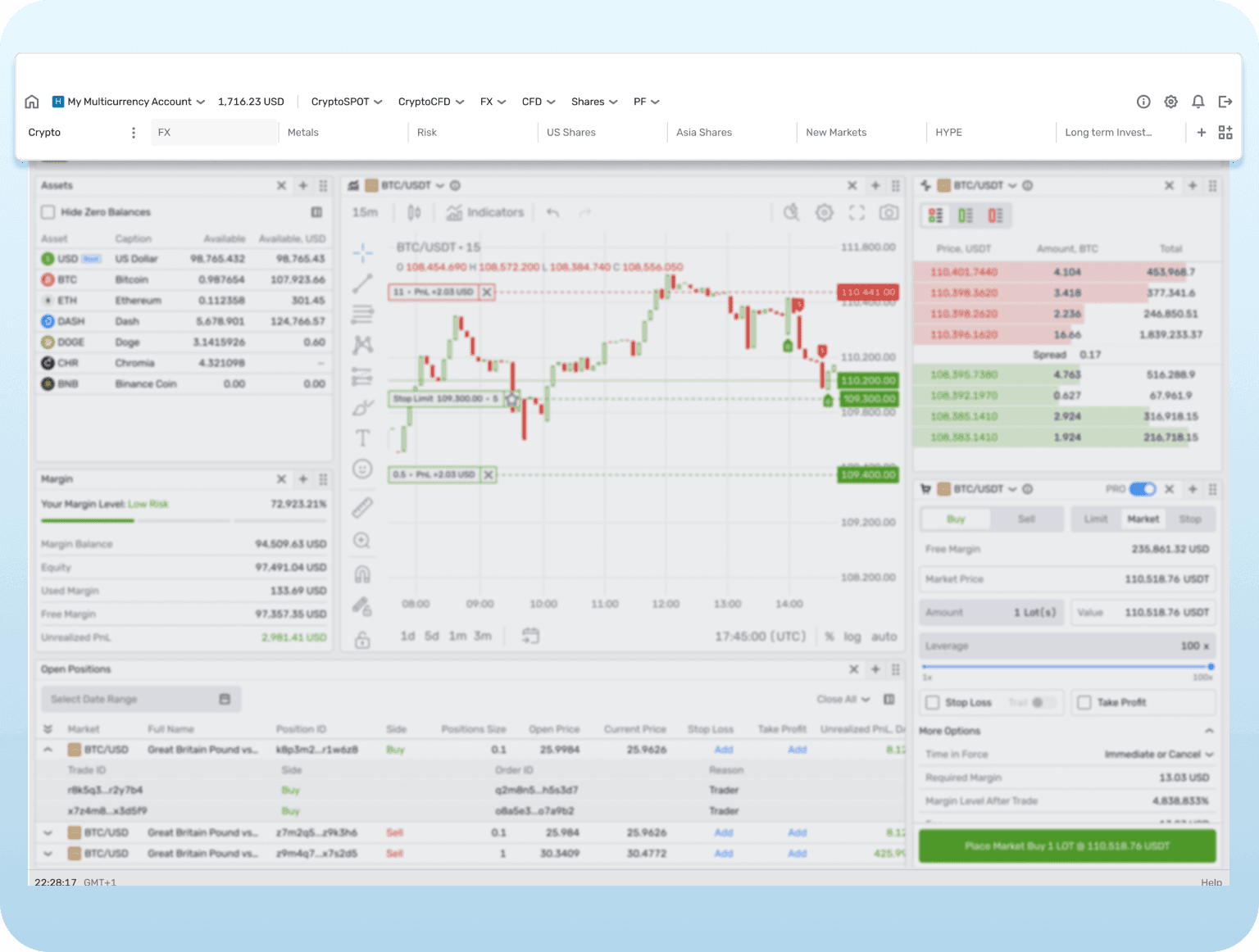Click the logout icon

1225,102
